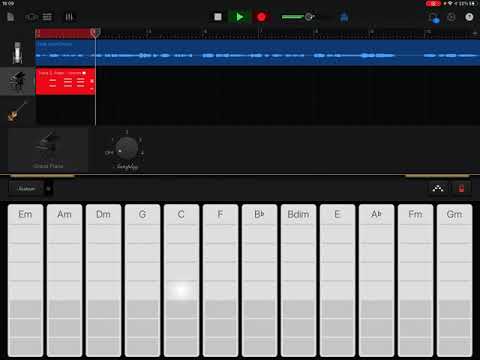Image resolution: width=480 pixels, height=360 pixels.
Task: Click the playhead handle on the ruler
Action: 95,33
